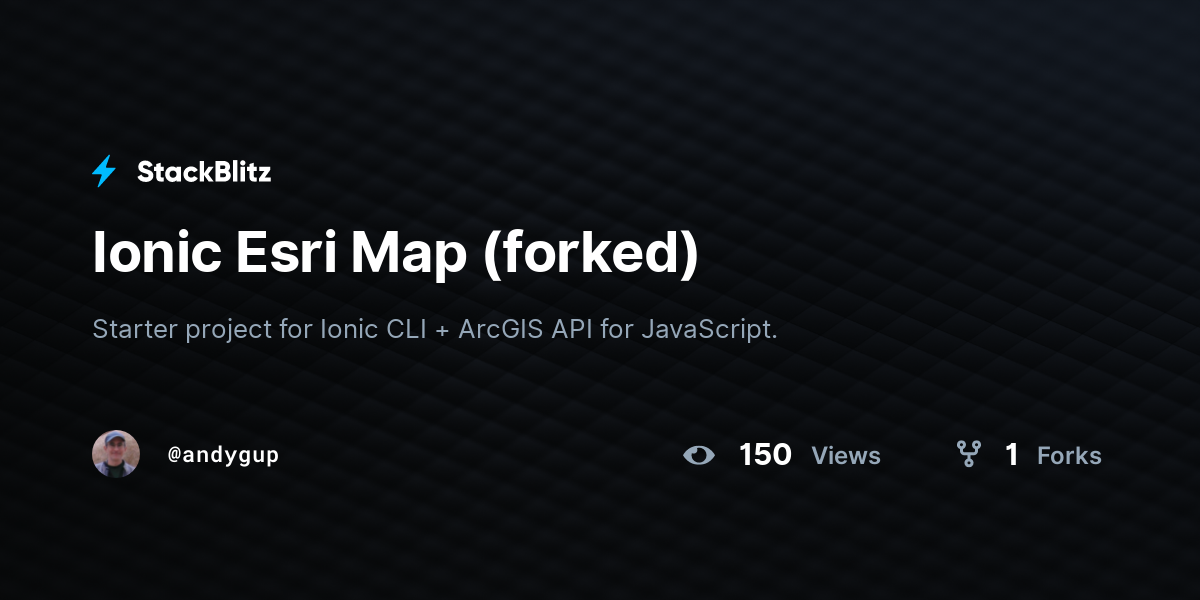
Task: Click ArcGIS API in the description
Action: click(526, 329)
